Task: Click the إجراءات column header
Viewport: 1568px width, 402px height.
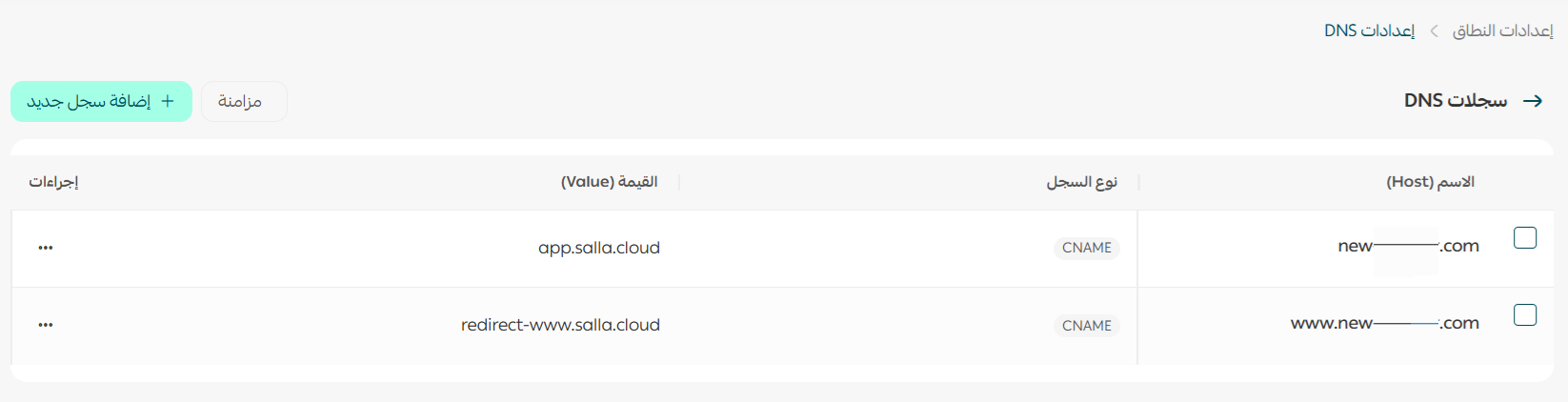Action: [53, 182]
